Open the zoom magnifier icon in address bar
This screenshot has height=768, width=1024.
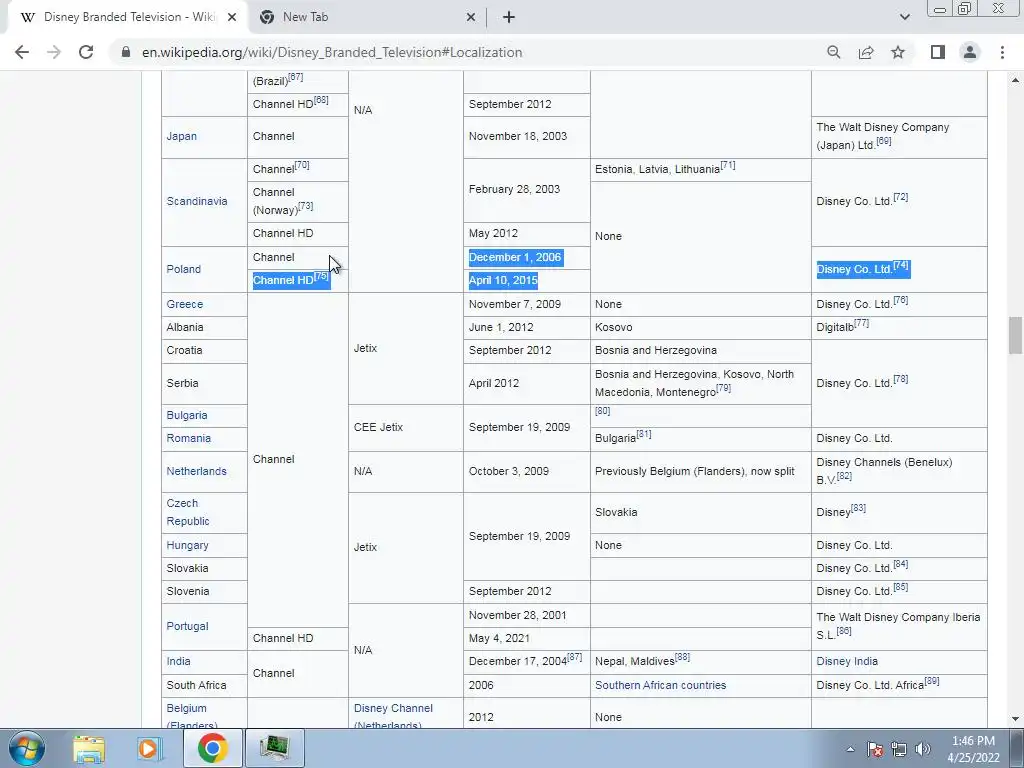click(x=833, y=52)
